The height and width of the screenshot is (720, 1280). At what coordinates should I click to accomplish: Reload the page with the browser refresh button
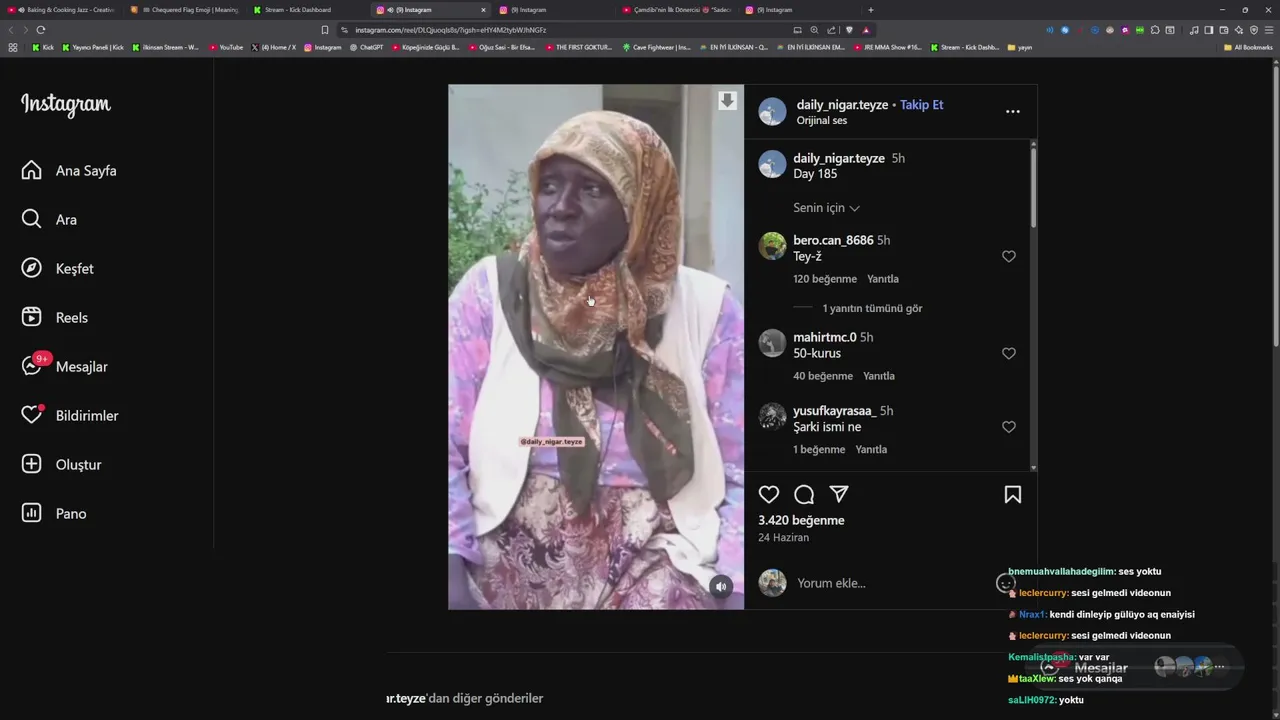tap(40, 30)
